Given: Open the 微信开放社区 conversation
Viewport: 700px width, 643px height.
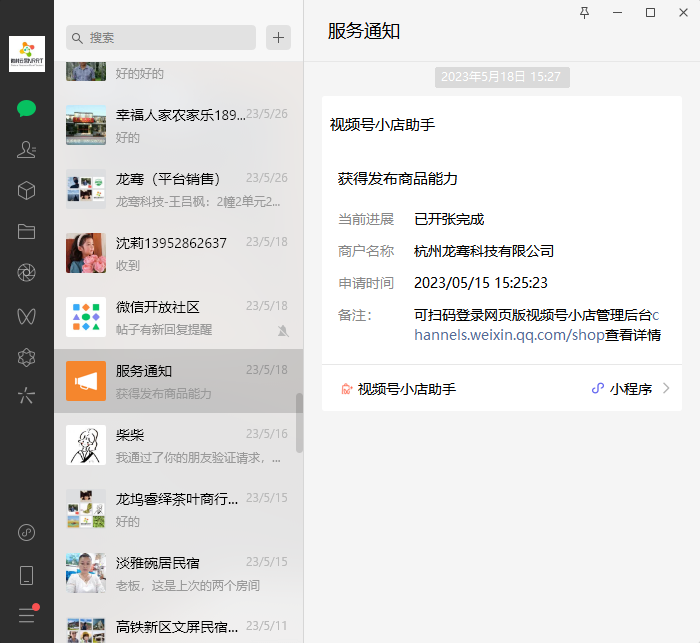Looking at the screenshot, I should tap(179, 317).
